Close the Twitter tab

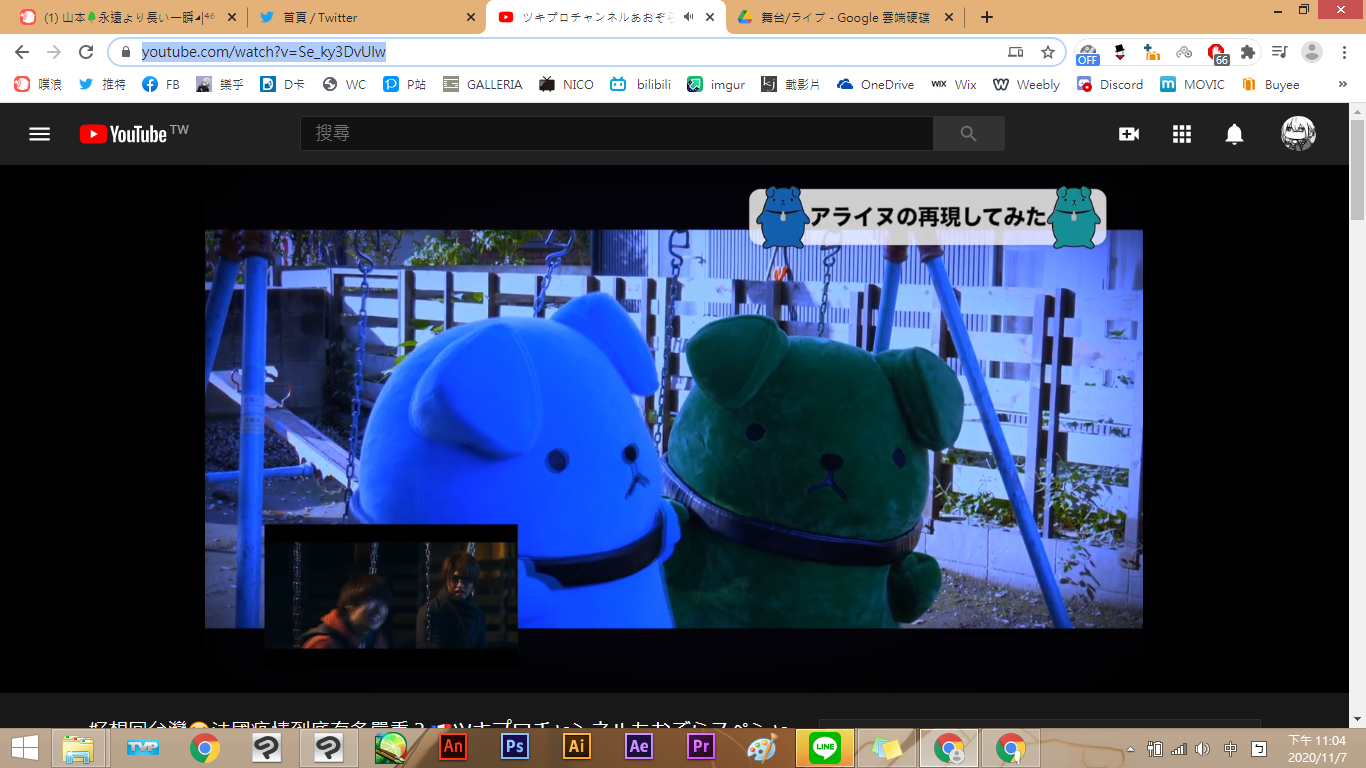click(x=471, y=17)
